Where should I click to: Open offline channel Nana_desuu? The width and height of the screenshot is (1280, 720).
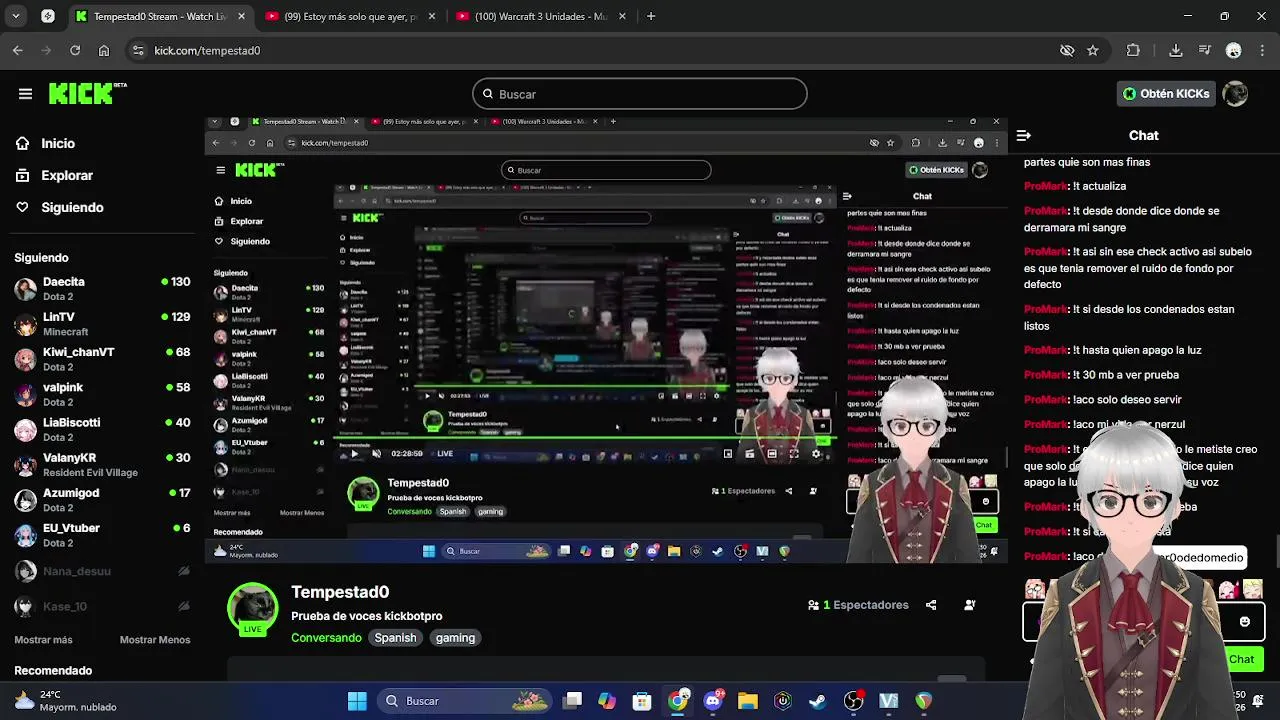pyautogui.click(x=101, y=571)
